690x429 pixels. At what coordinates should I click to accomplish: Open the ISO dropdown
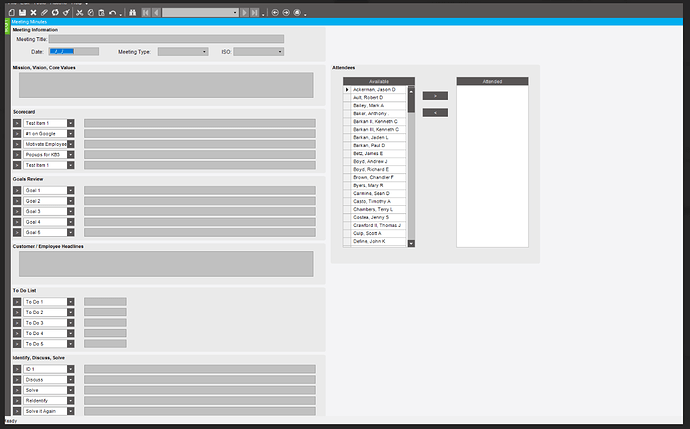point(280,52)
